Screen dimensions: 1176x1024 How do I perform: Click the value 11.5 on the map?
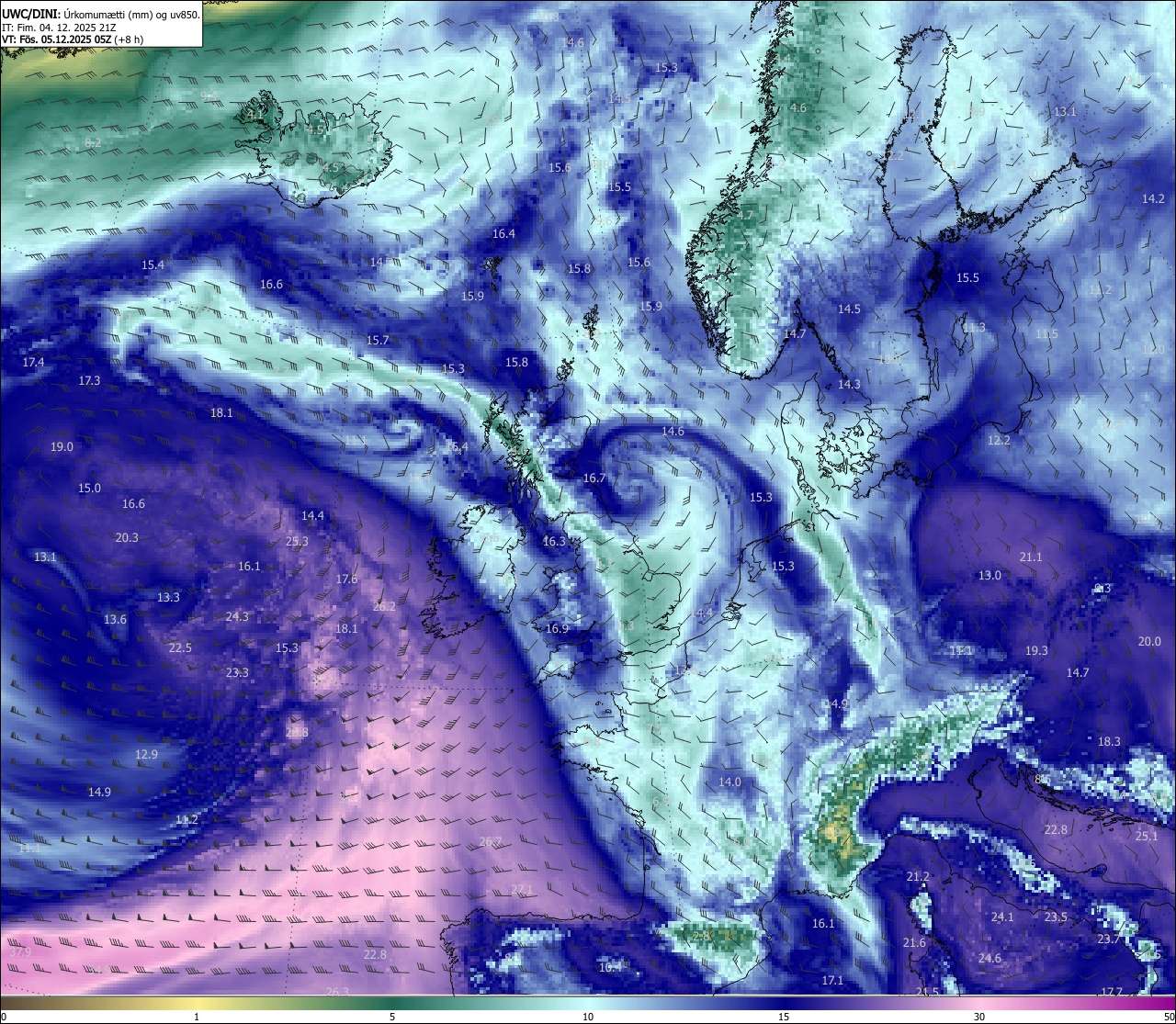(x=1046, y=333)
